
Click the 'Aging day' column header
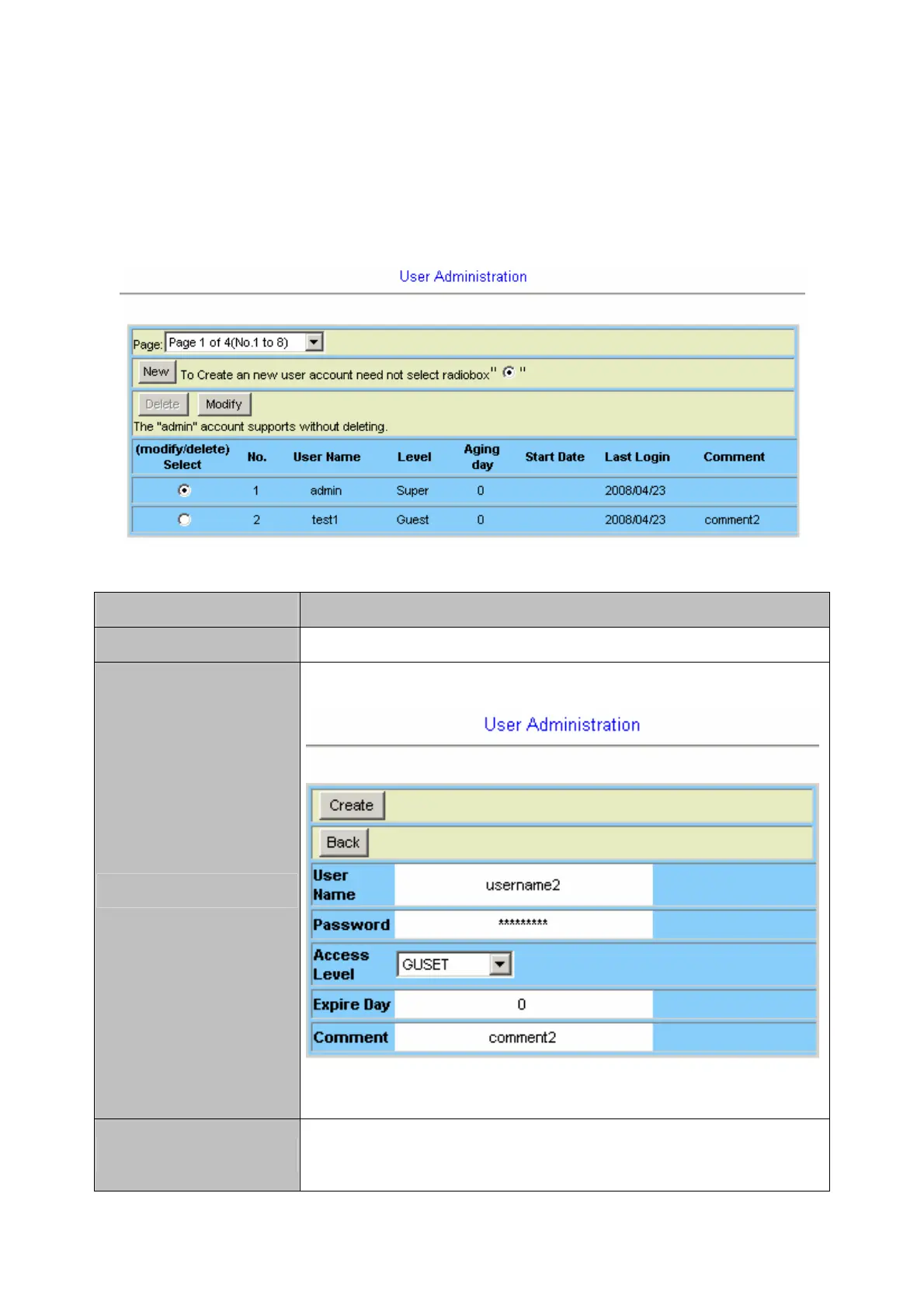(482, 457)
